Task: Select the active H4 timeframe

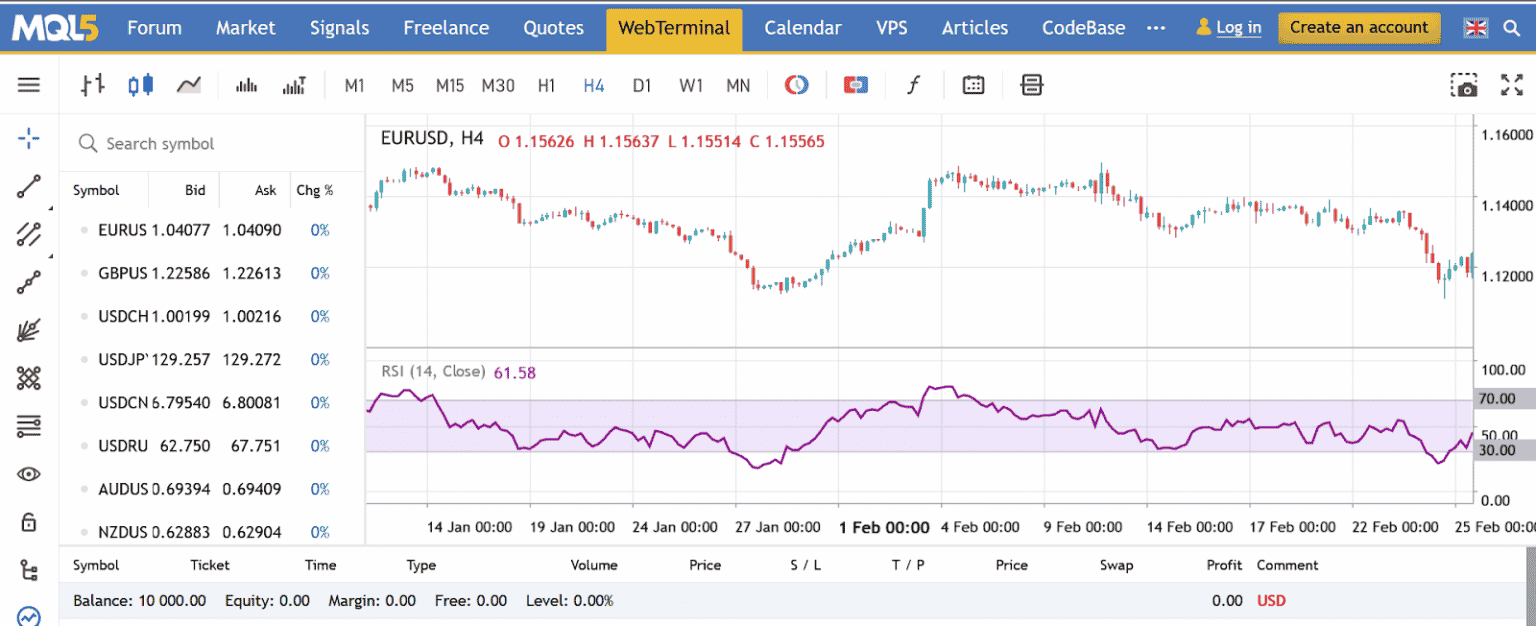Action: pyautogui.click(x=594, y=86)
